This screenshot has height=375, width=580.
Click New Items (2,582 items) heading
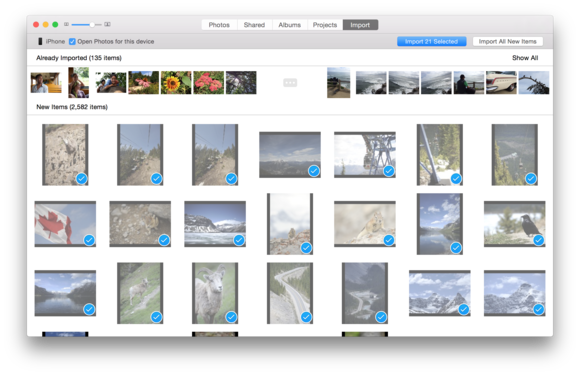(72, 107)
